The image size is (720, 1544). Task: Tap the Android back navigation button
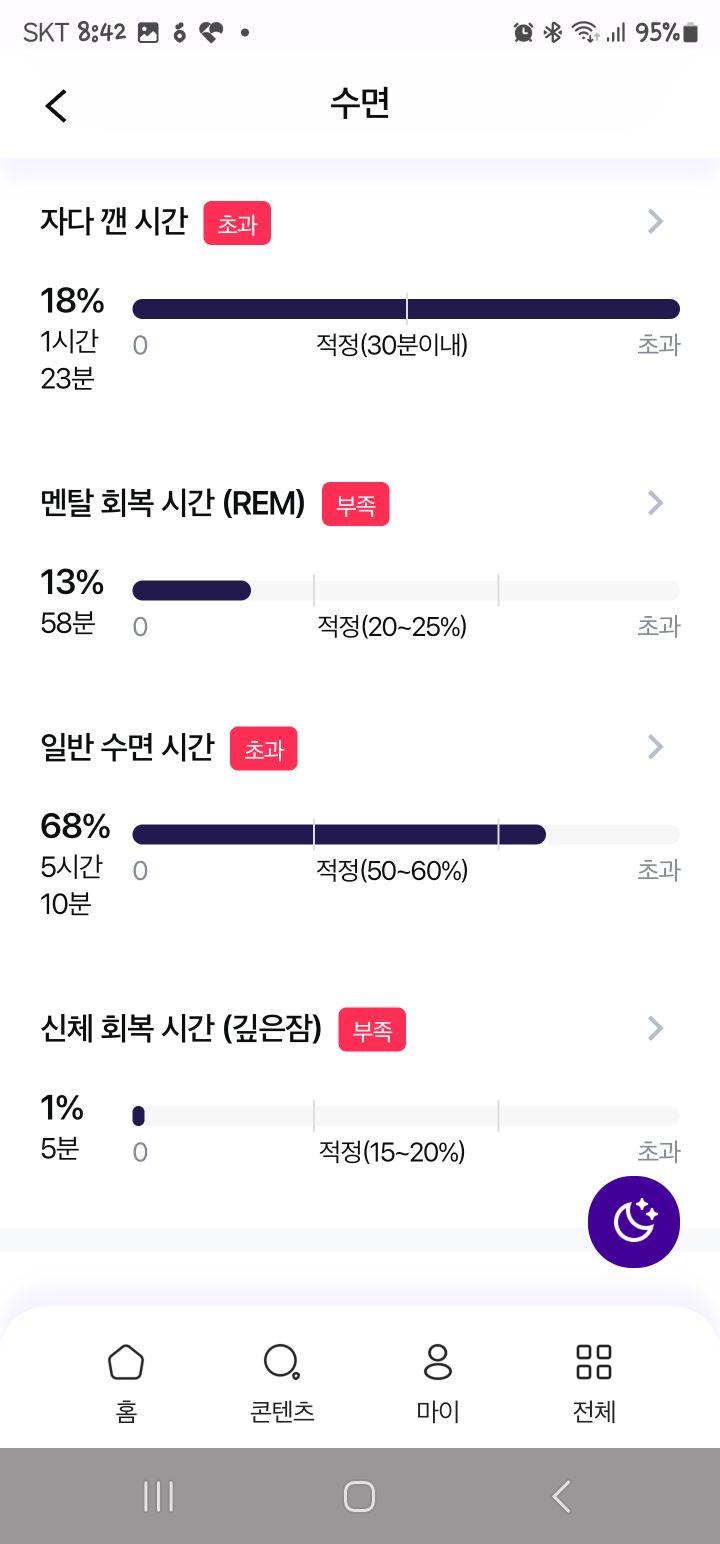562,1496
